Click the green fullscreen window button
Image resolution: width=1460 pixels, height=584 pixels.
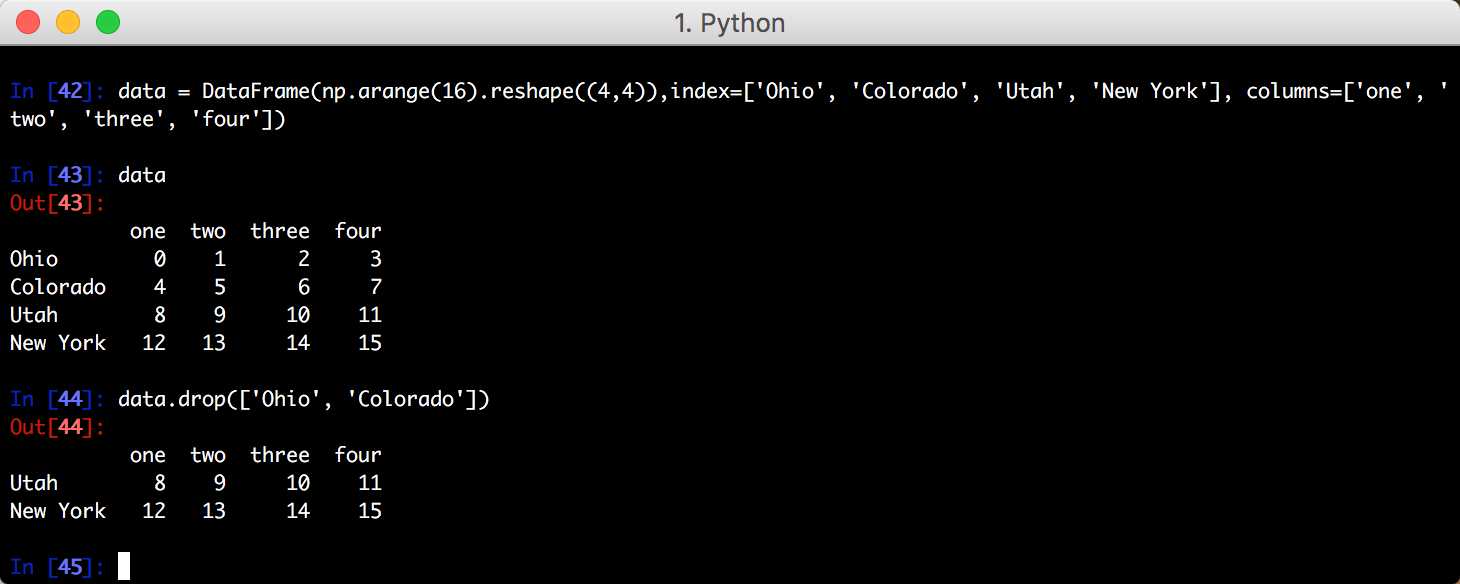[106, 22]
